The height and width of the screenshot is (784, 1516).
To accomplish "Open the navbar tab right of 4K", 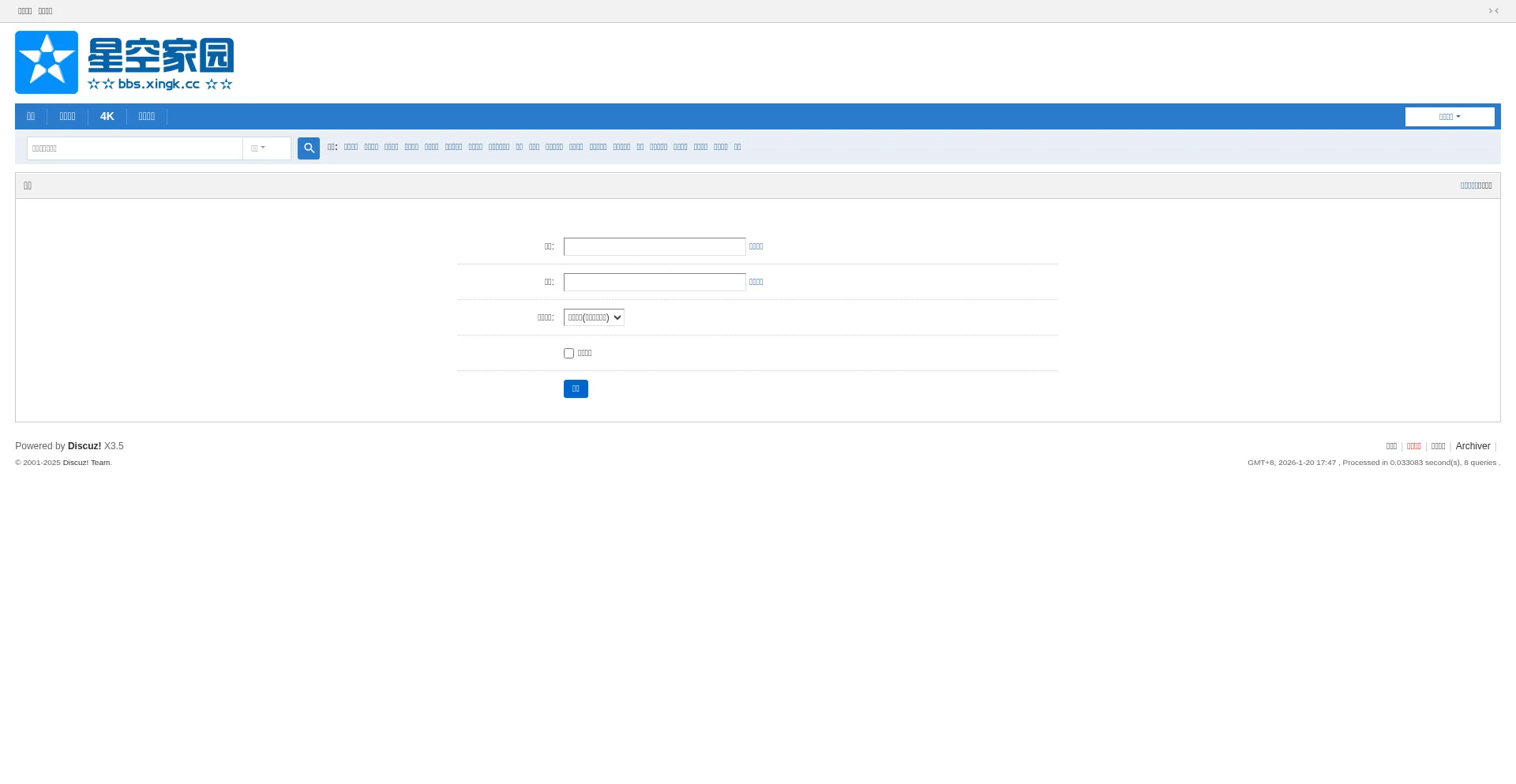I will tap(147, 117).
